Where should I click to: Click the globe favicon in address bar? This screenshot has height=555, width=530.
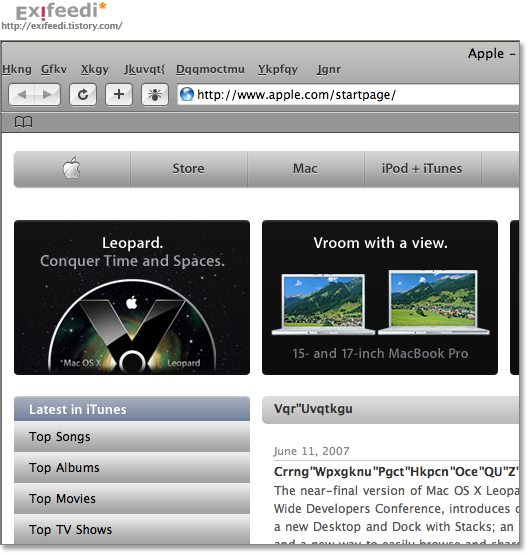click(187, 95)
